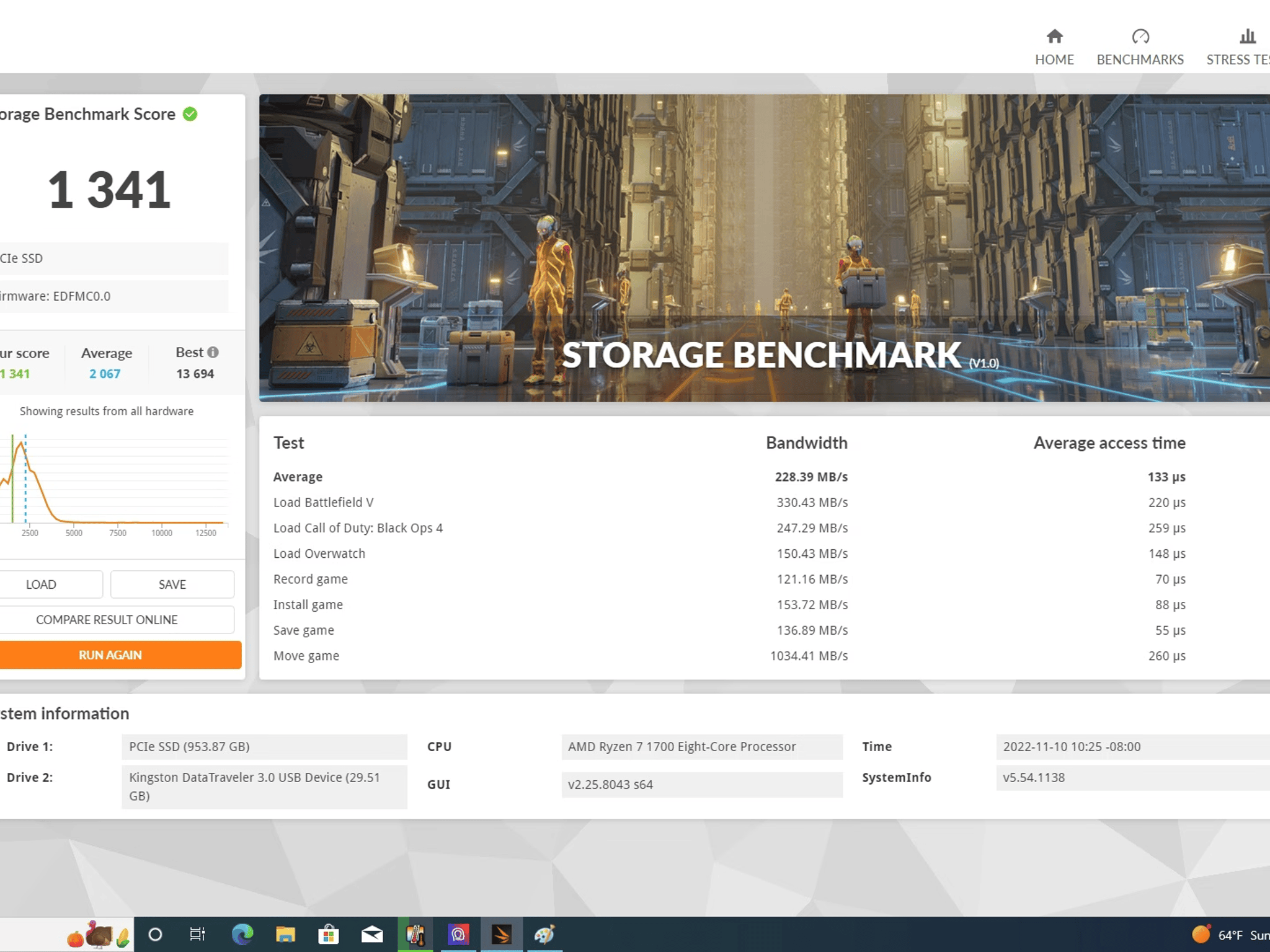
Task: Click the Bandwidth column header
Action: [806, 443]
